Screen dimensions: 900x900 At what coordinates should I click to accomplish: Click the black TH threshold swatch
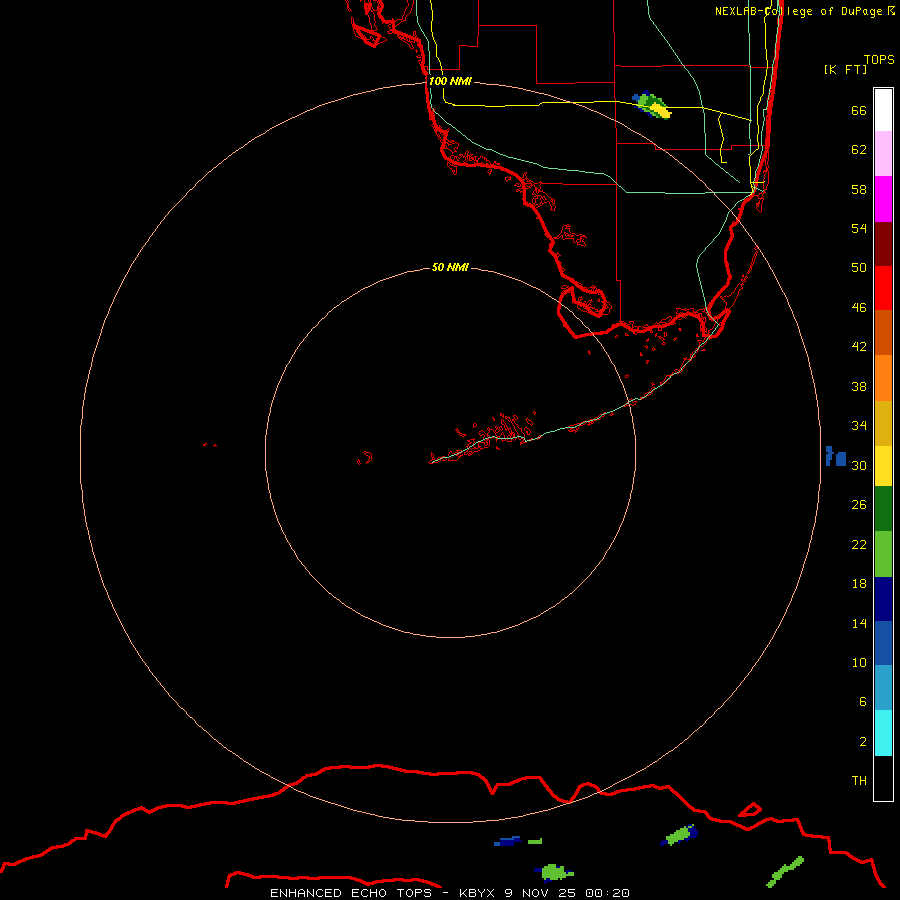(883, 778)
